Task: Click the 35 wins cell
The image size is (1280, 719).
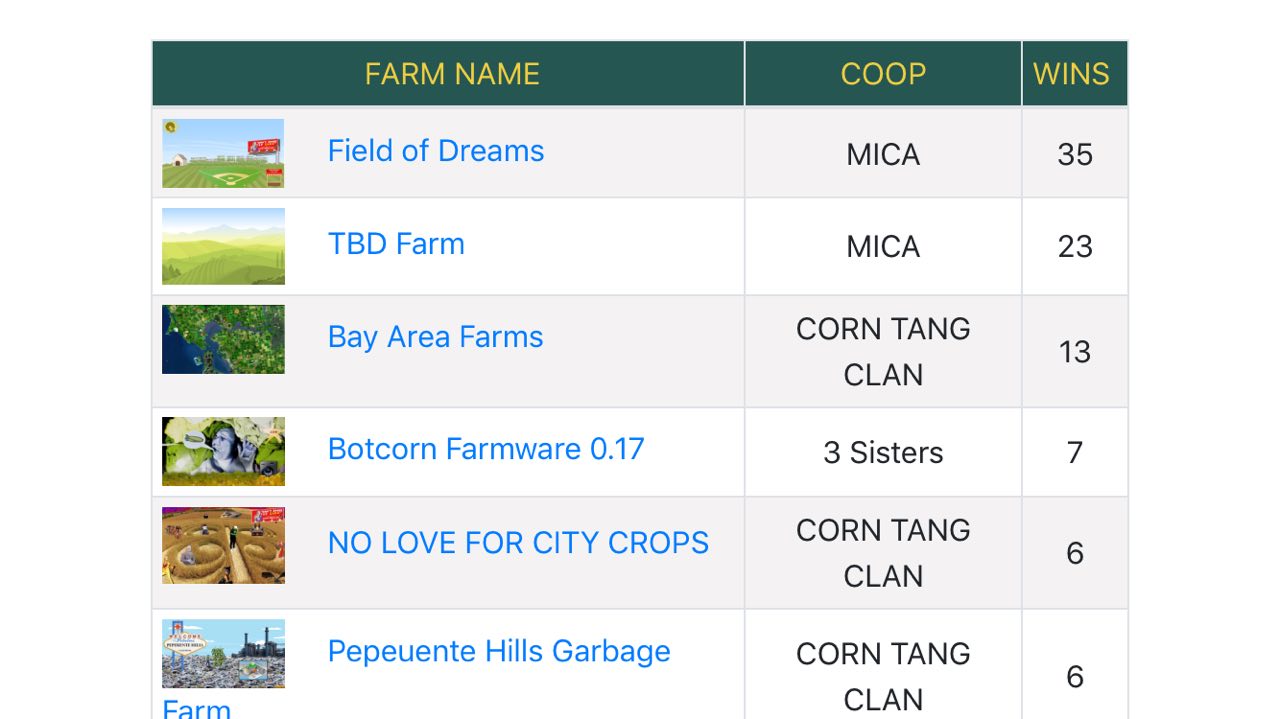Action: 1075,154
